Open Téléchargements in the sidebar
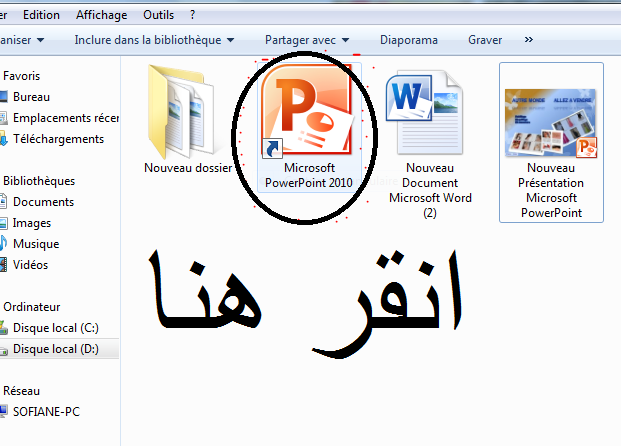621x446 pixels. pos(57,139)
